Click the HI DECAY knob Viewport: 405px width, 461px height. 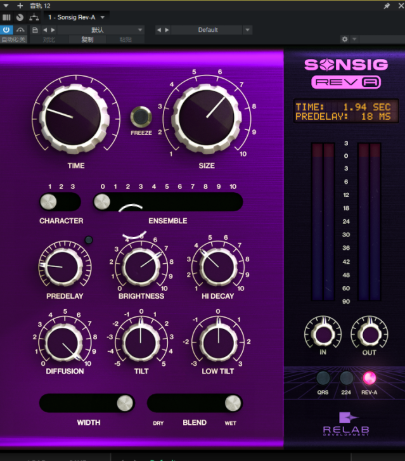point(218,267)
